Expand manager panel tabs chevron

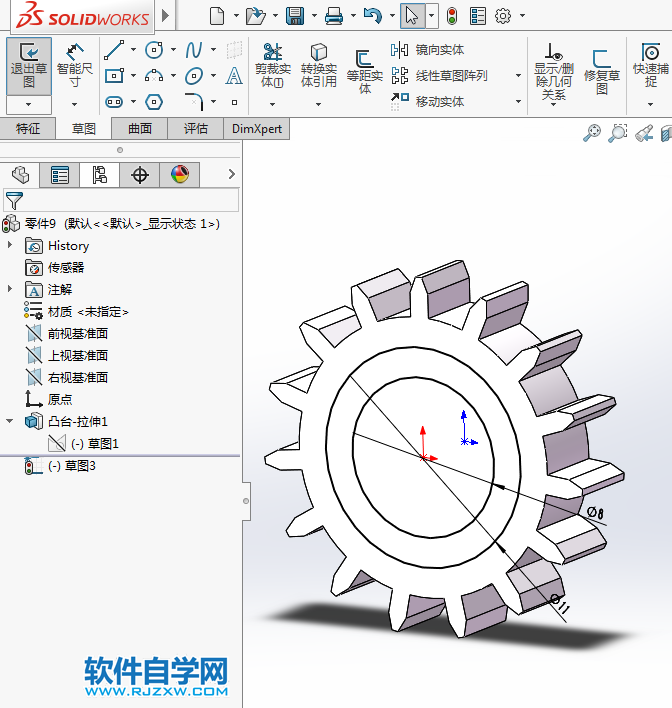click(x=232, y=174)
